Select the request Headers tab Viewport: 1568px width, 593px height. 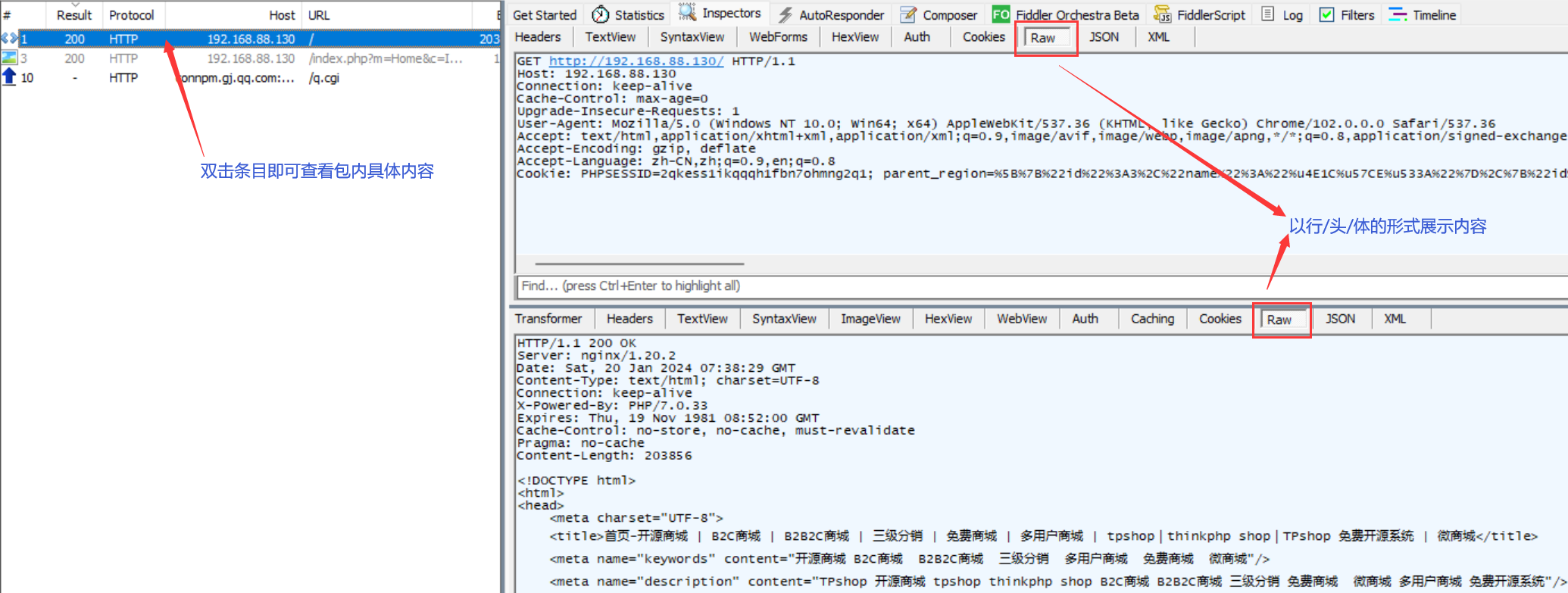coord(538,37)
